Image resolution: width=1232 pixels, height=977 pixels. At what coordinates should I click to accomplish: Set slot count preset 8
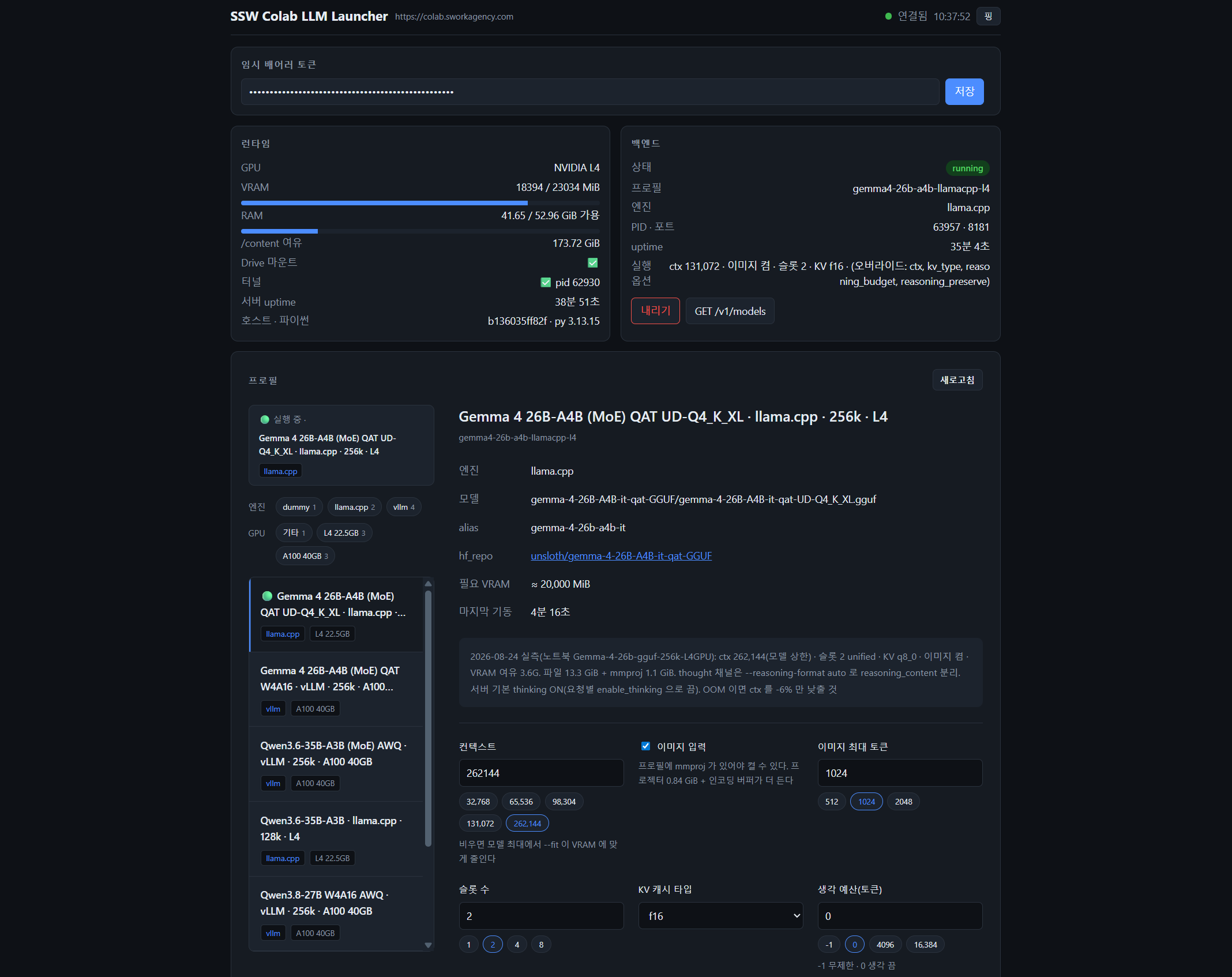tap(541, 945)
